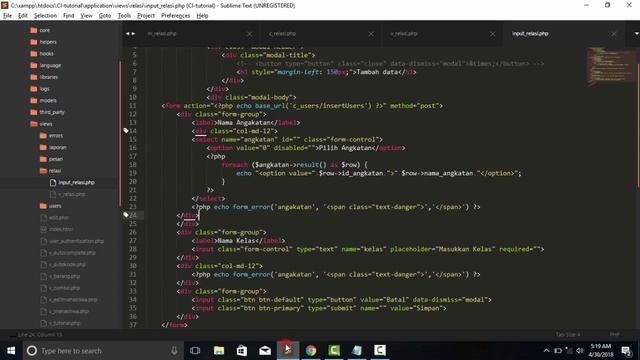Open the helpers folder

tap(43, 42)
